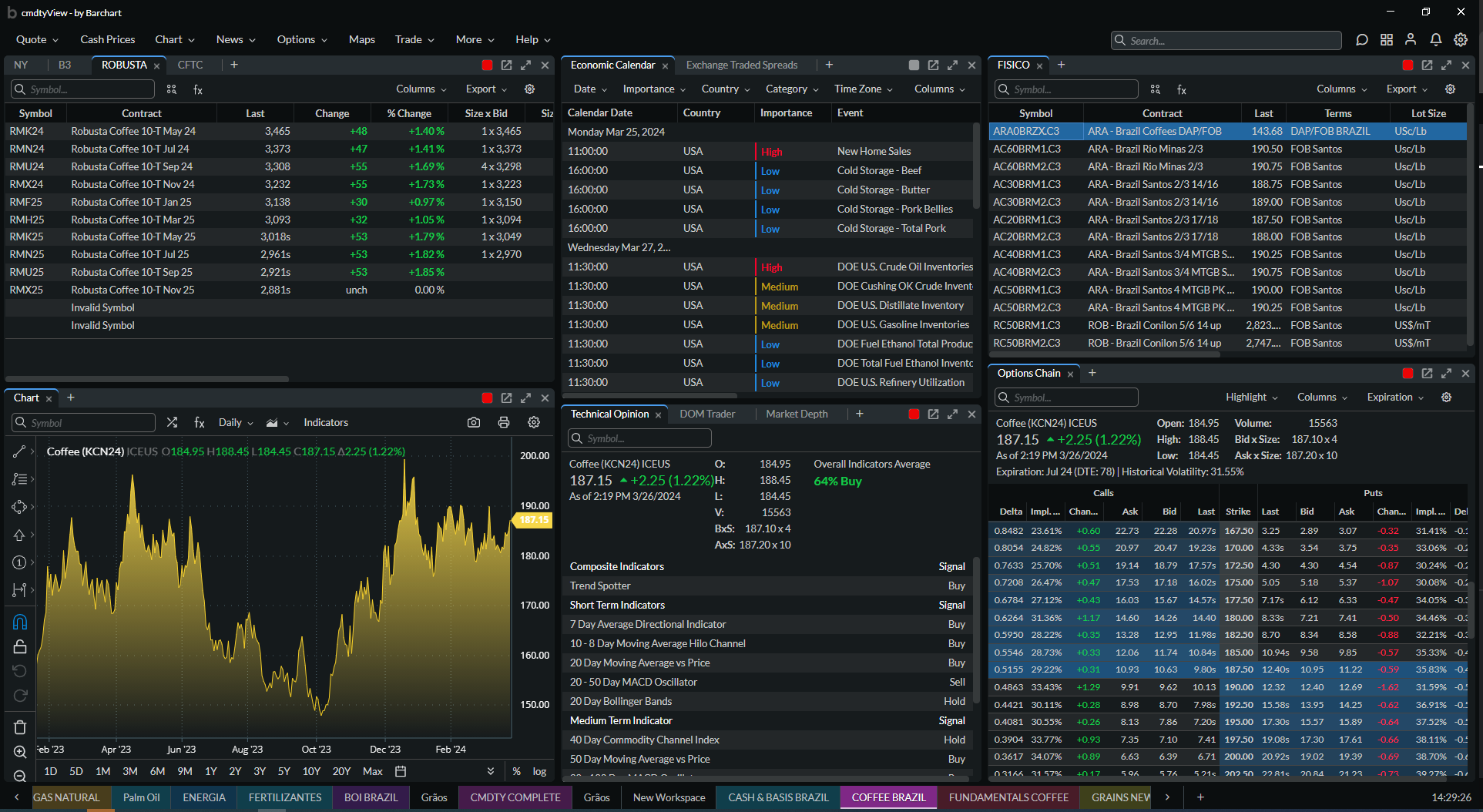Expand chart range options with double chevron
The image size is (1483, 812).
(491, 771)
